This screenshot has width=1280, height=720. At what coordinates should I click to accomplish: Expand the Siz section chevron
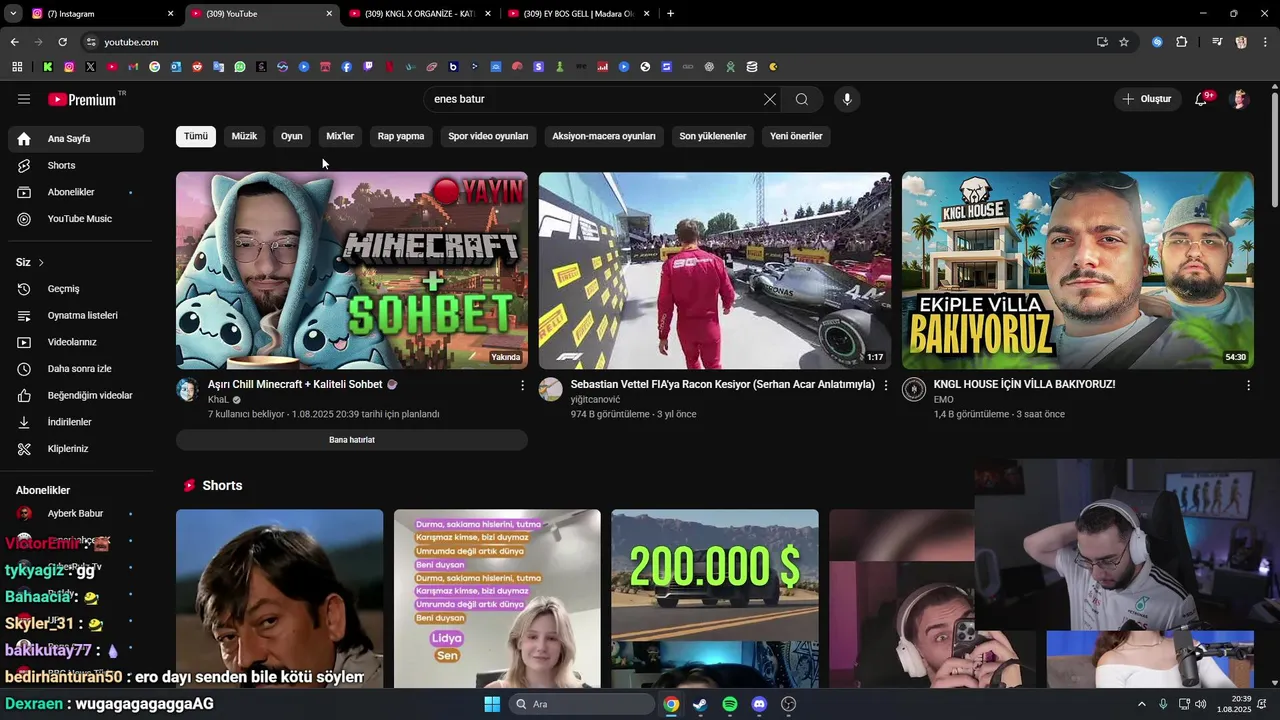(x=41, y=262)
